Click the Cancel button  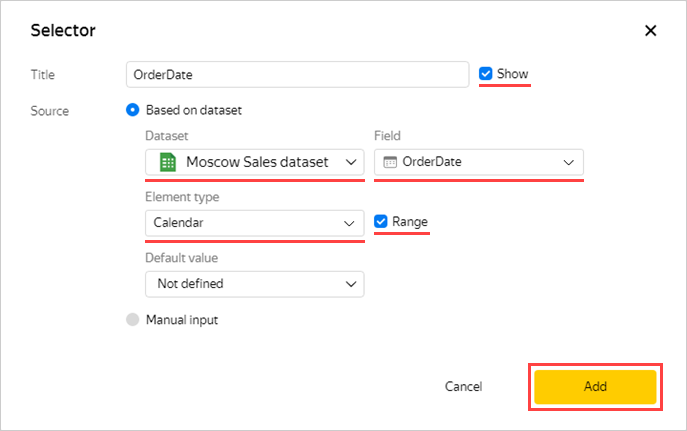(463, 386)
